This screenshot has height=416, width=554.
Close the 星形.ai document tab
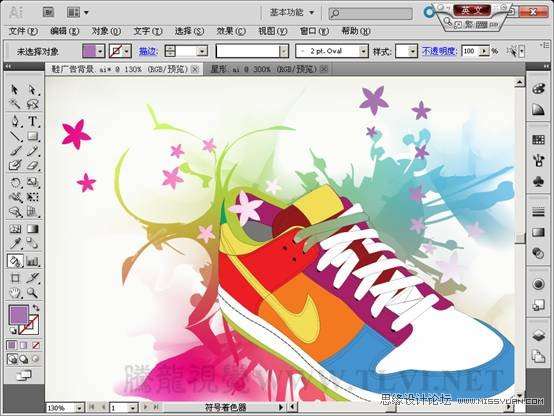tap(324, 69)
